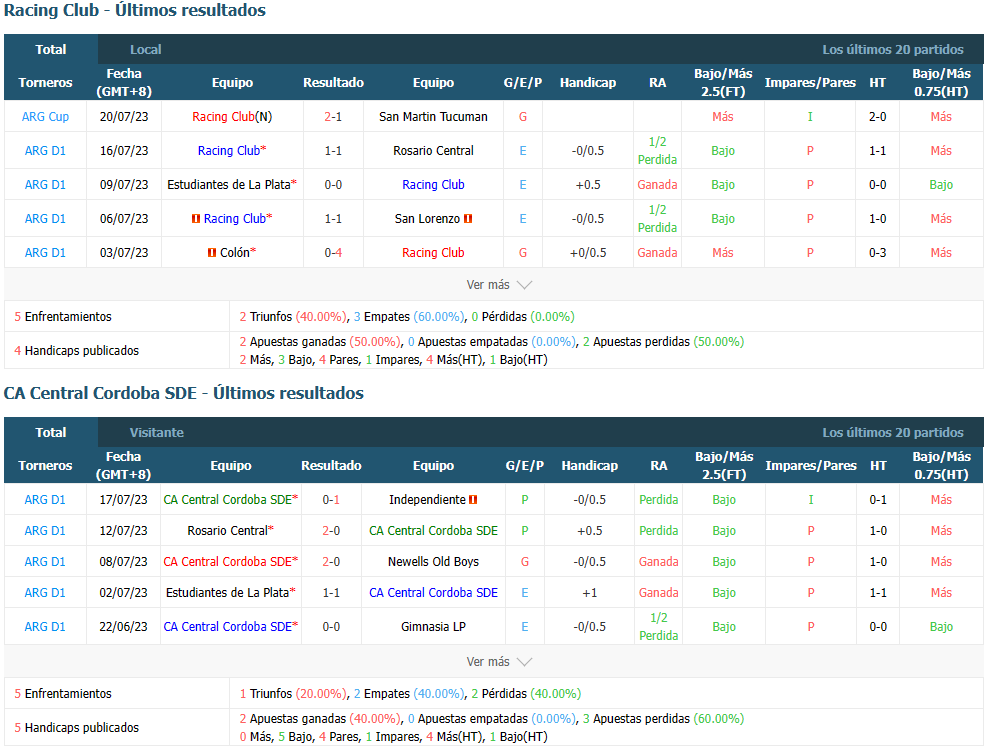Screen dimensions: 989x750
Task: Click Estudiantes de La Plata in 09/07/23 row
Action: point(229,185)
